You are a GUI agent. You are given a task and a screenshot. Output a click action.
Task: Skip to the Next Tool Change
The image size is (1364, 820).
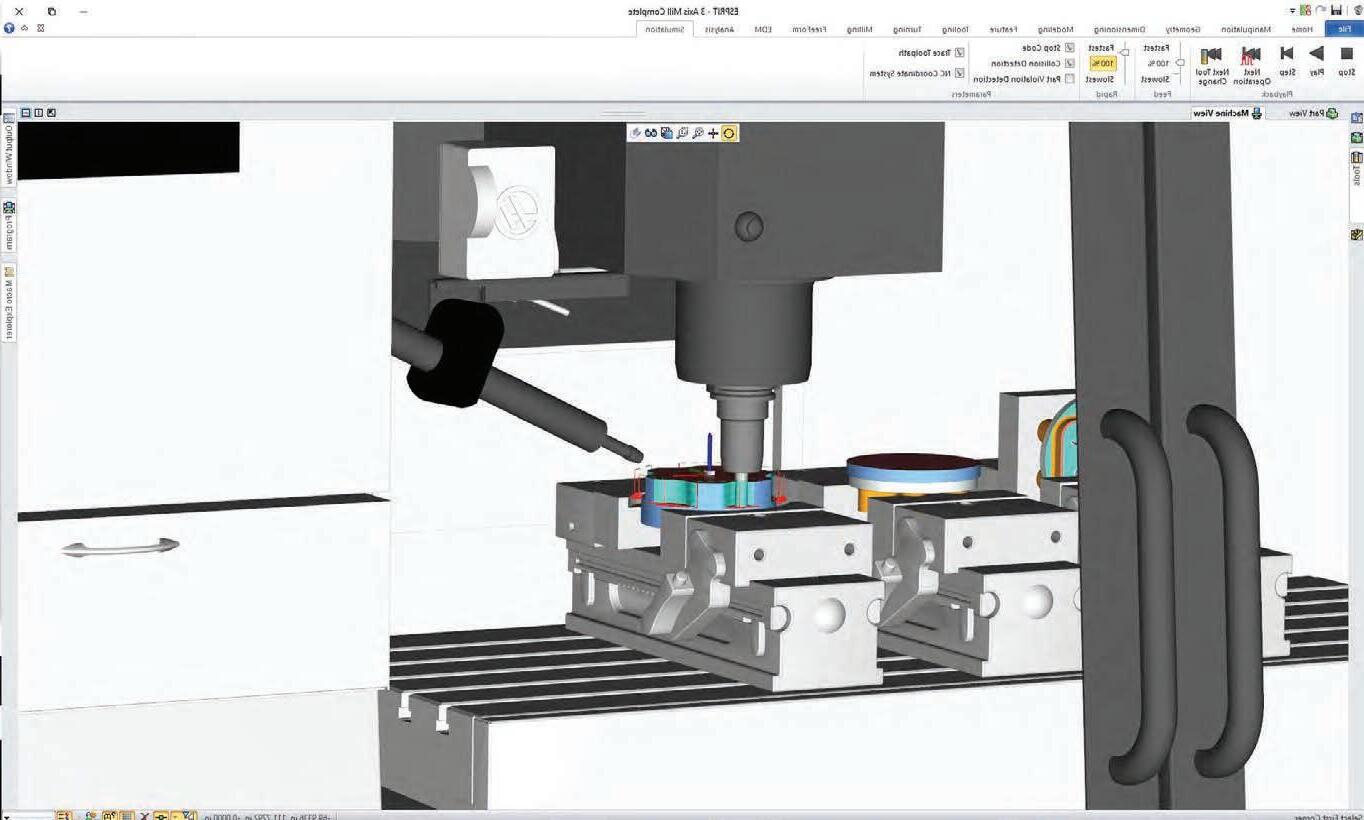(x=1211, y=64)
